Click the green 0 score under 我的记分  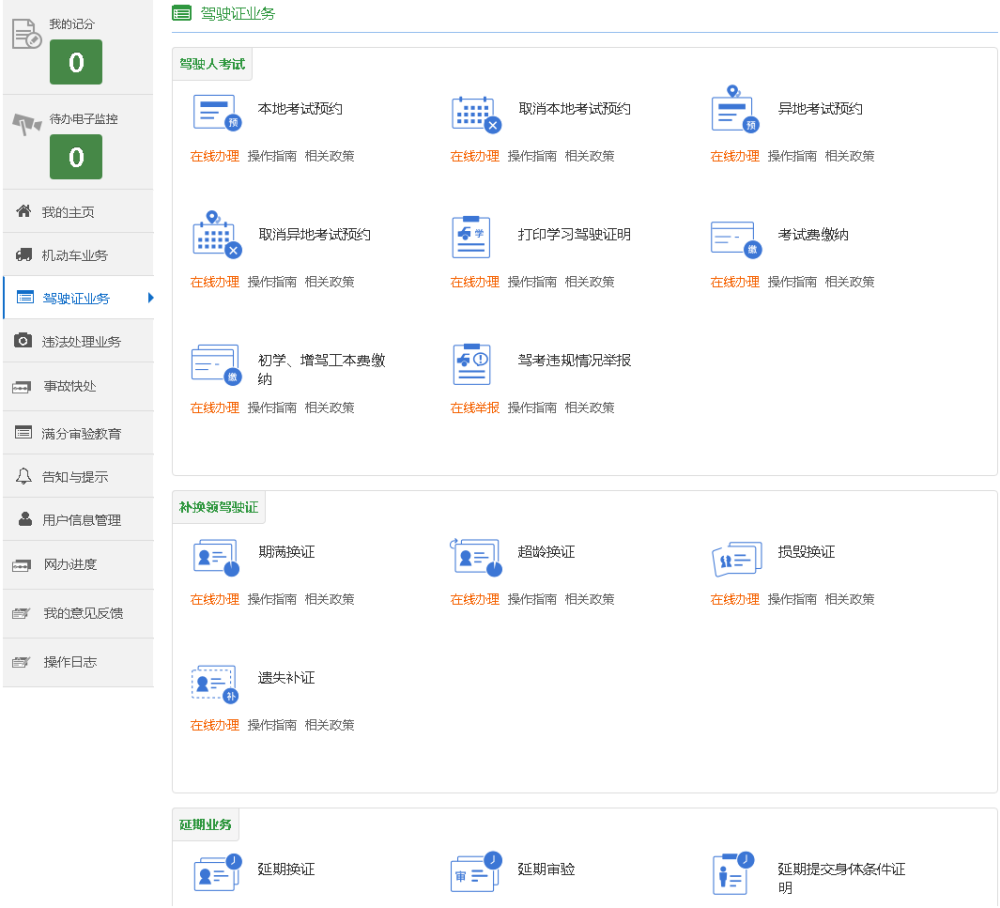click(76, 62)
